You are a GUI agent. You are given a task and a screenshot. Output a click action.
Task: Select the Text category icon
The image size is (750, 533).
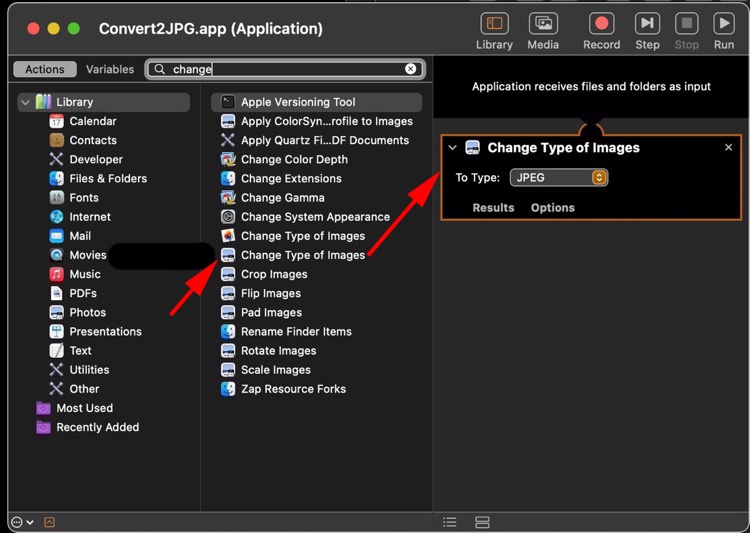(x=56, y=351)
